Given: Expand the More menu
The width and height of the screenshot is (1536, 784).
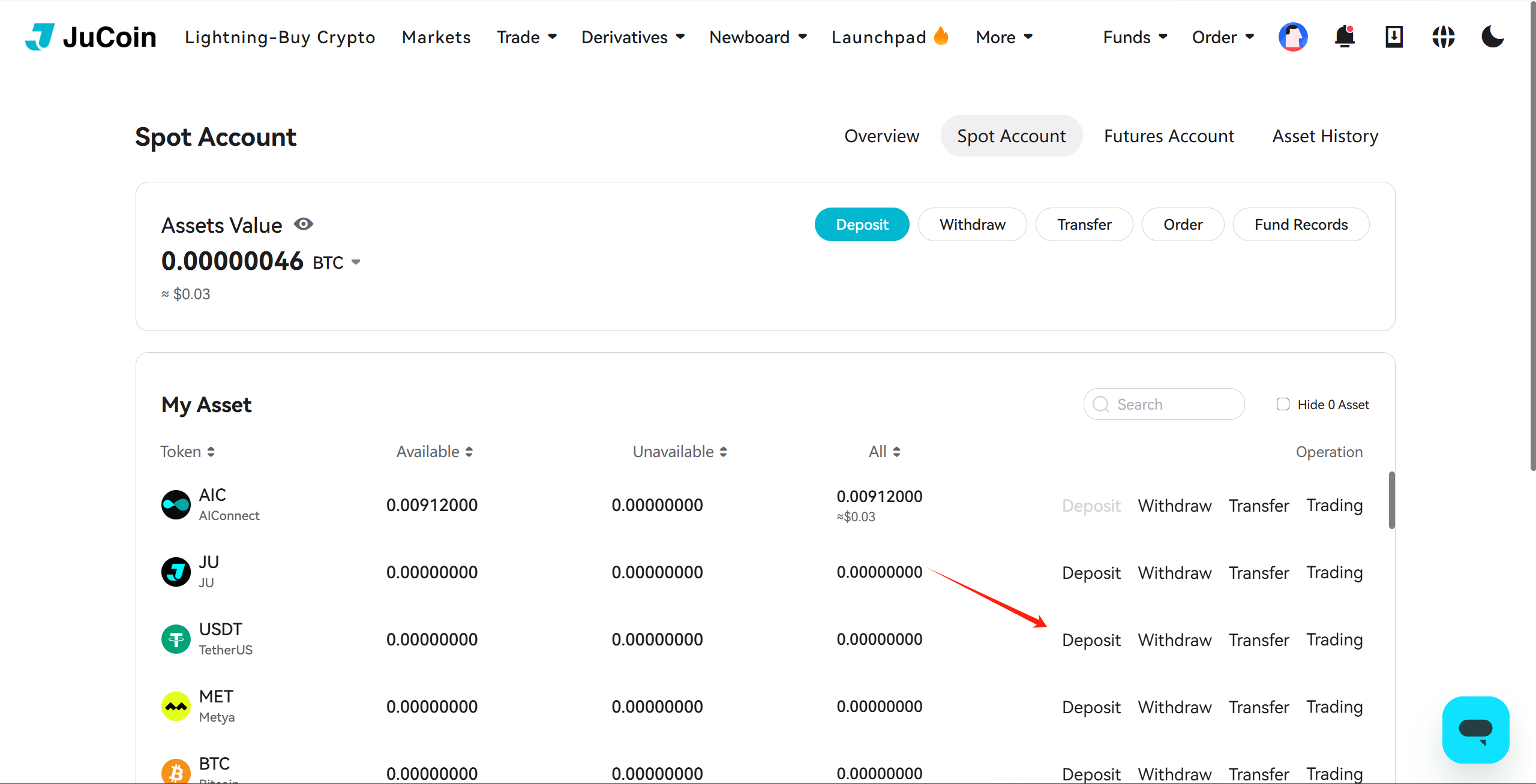Looking at the screenshot, I should coord(1004,37).
